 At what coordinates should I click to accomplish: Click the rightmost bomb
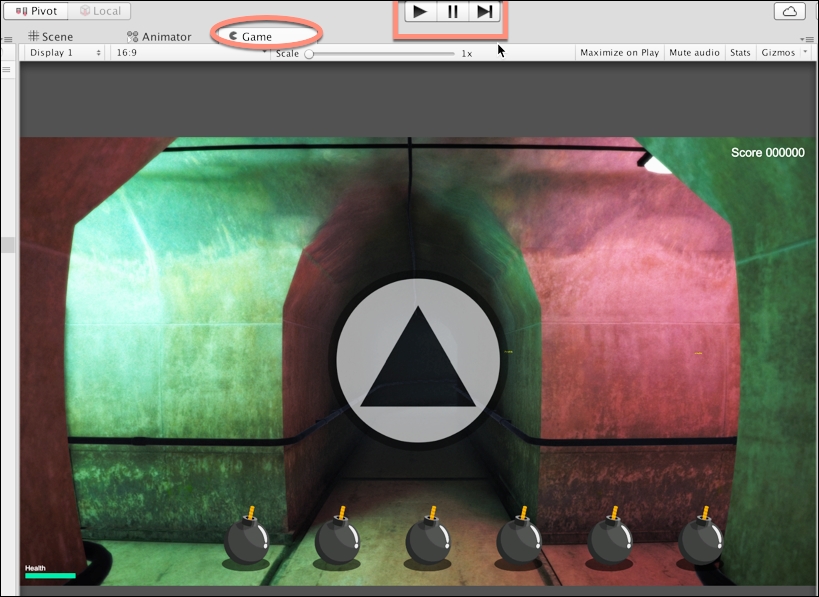pos(700,538)
